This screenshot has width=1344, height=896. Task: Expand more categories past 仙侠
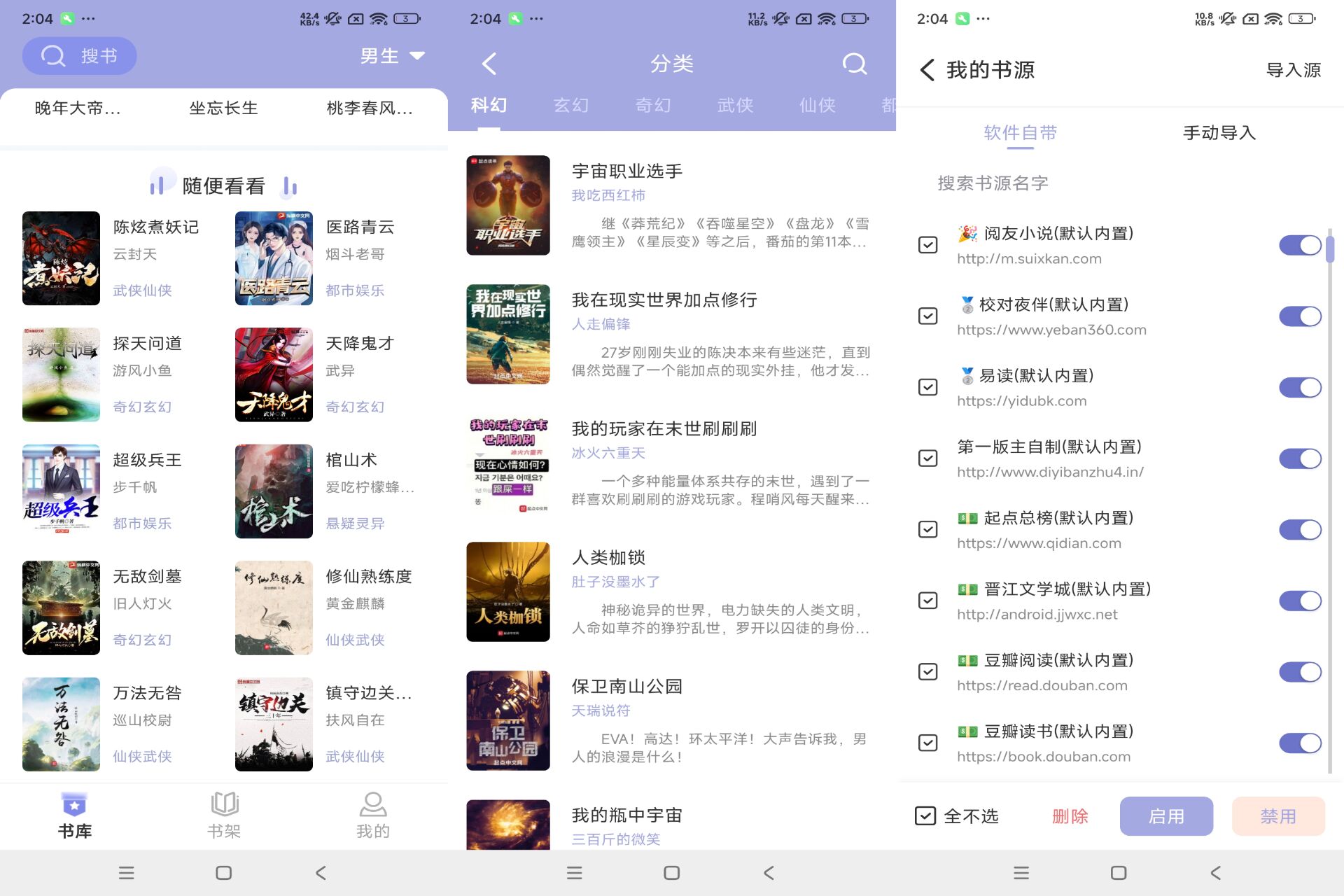[889, 105]
